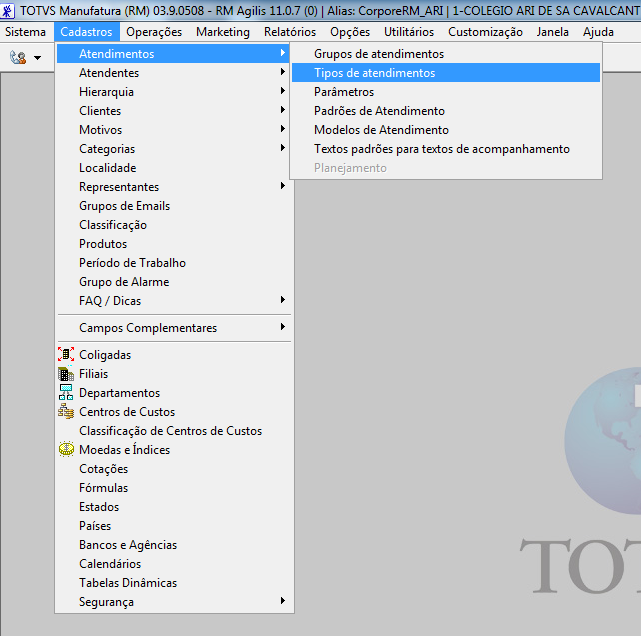The image size is (641, 636).
Task: Select Bancos e Agências
Action: tap(175, 544)
